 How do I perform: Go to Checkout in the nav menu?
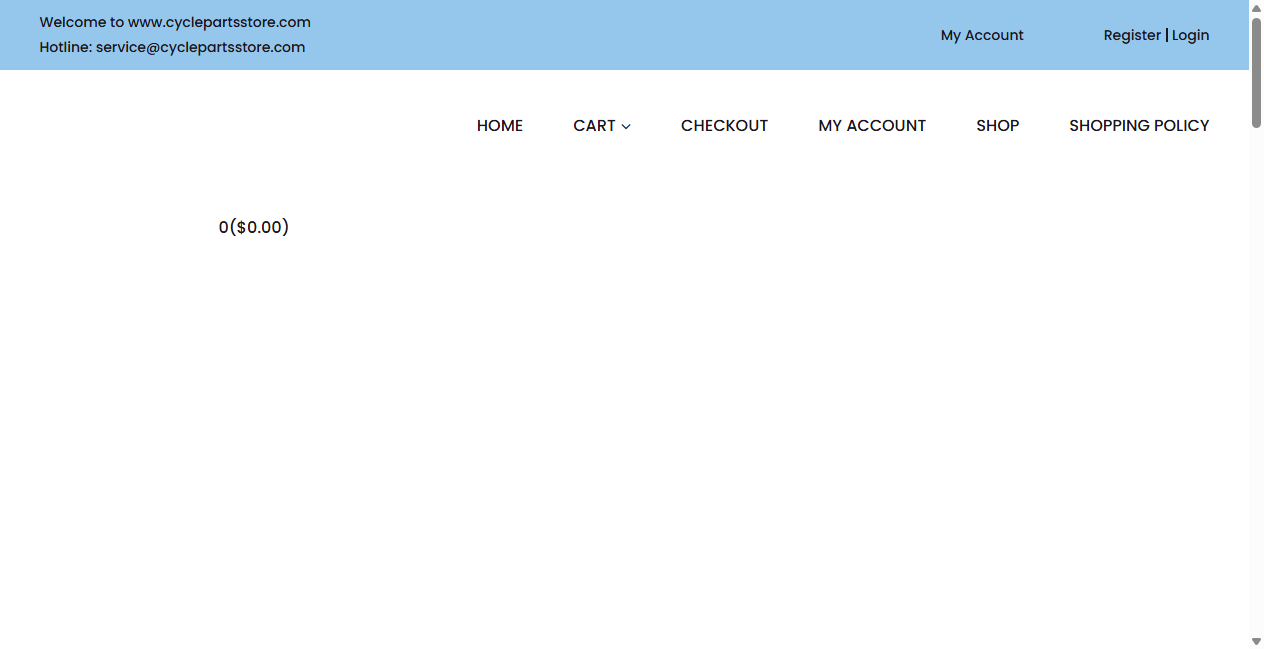point(724,125)
